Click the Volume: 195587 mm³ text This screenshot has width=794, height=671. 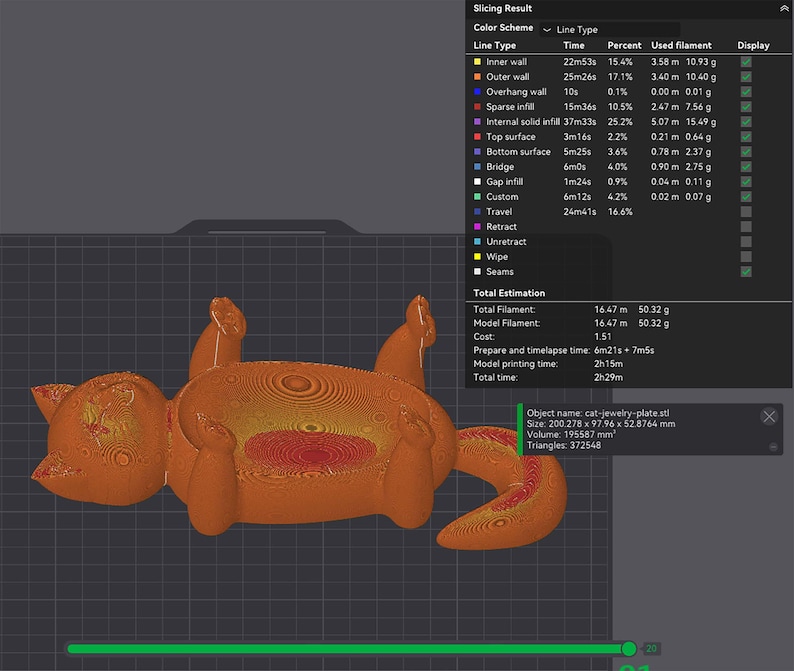(571, 435)
